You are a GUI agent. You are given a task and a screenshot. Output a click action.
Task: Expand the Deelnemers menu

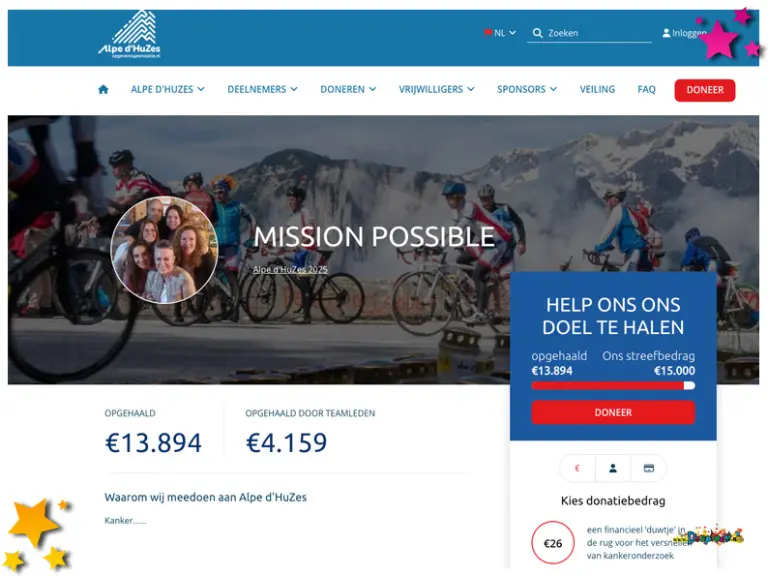(262, 90)
